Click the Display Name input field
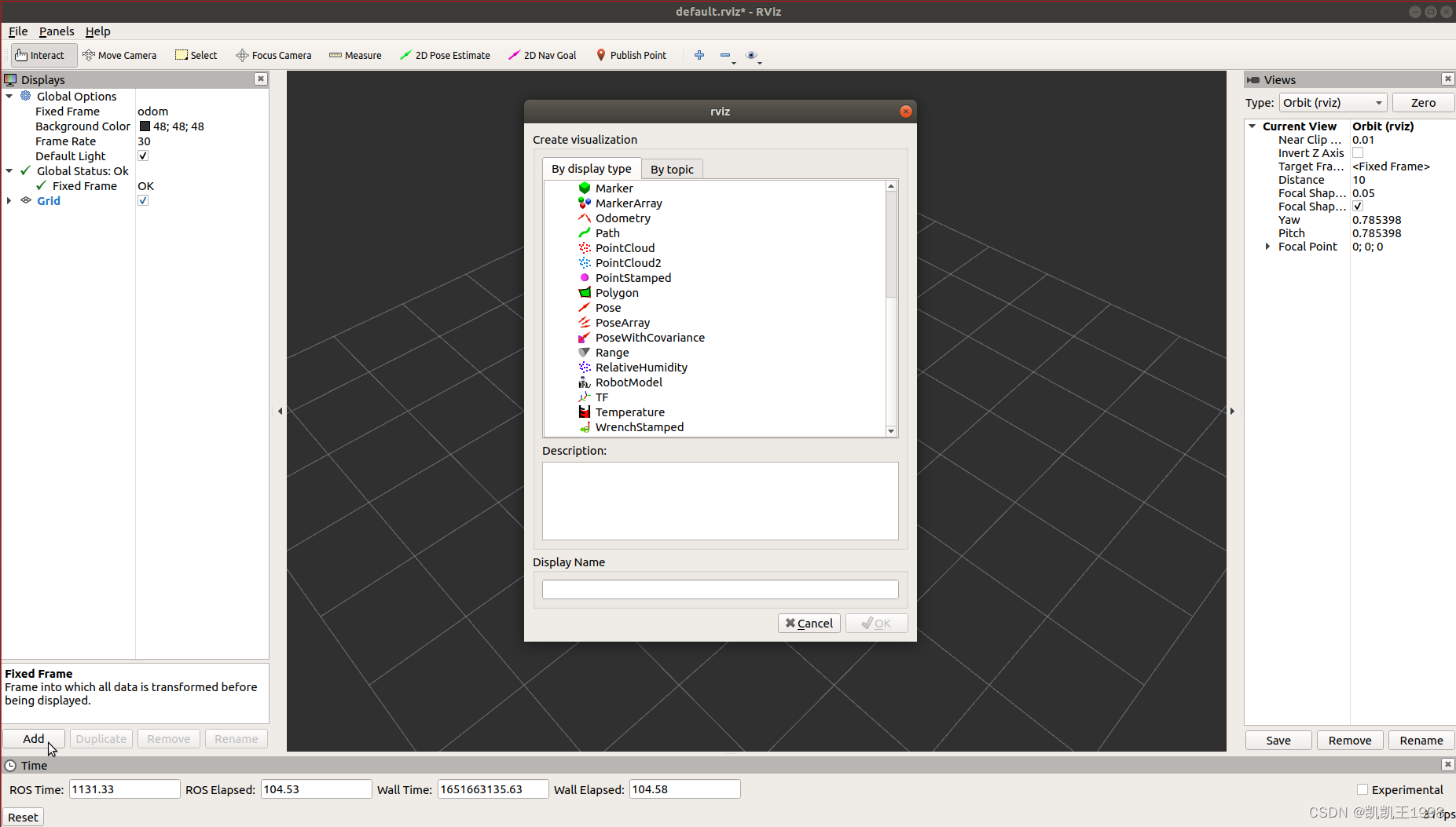 (721, 589)
